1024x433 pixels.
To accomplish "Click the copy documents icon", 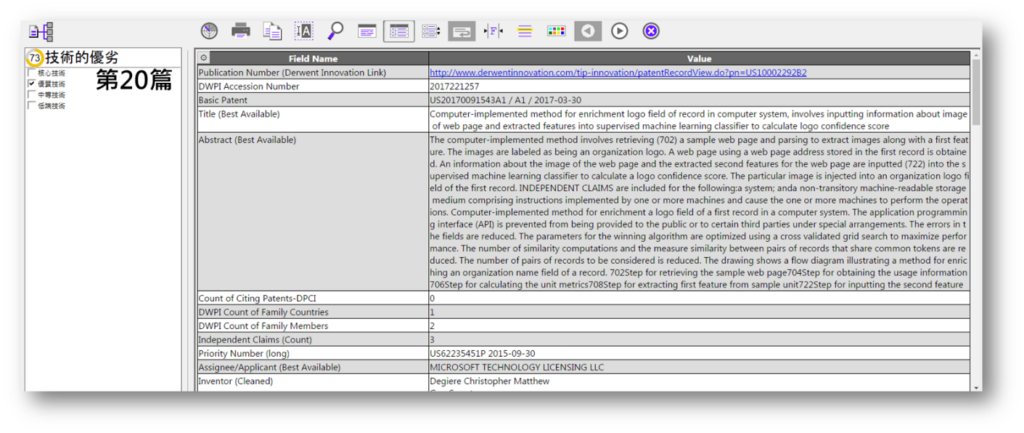I will (272, 31).
